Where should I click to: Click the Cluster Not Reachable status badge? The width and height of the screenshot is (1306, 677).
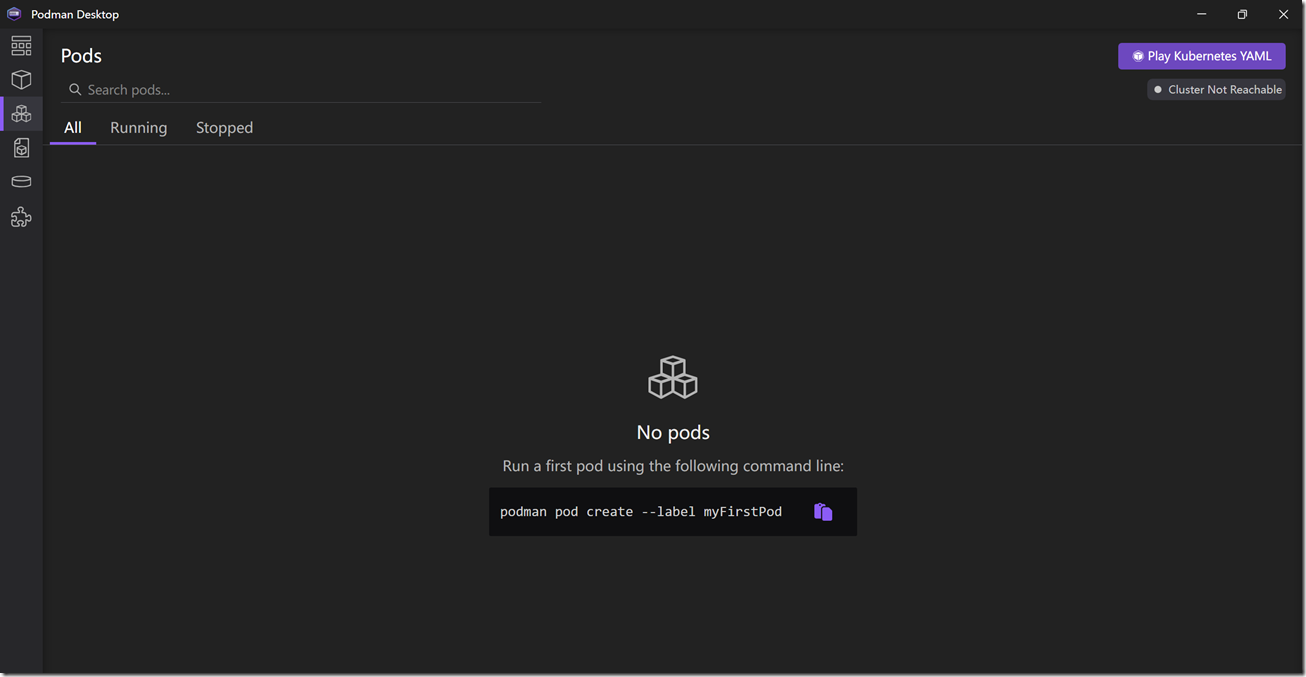(x=1216, y=90)
